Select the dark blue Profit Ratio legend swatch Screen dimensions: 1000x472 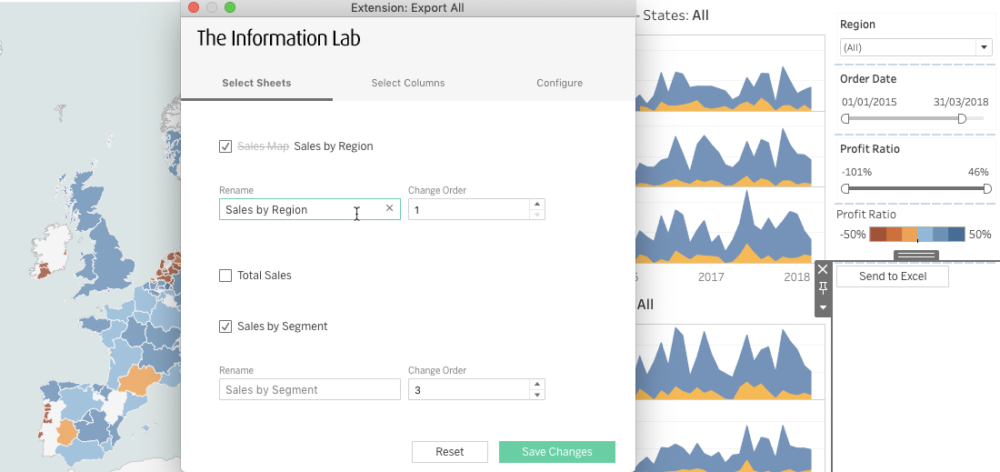pos(957,234)
